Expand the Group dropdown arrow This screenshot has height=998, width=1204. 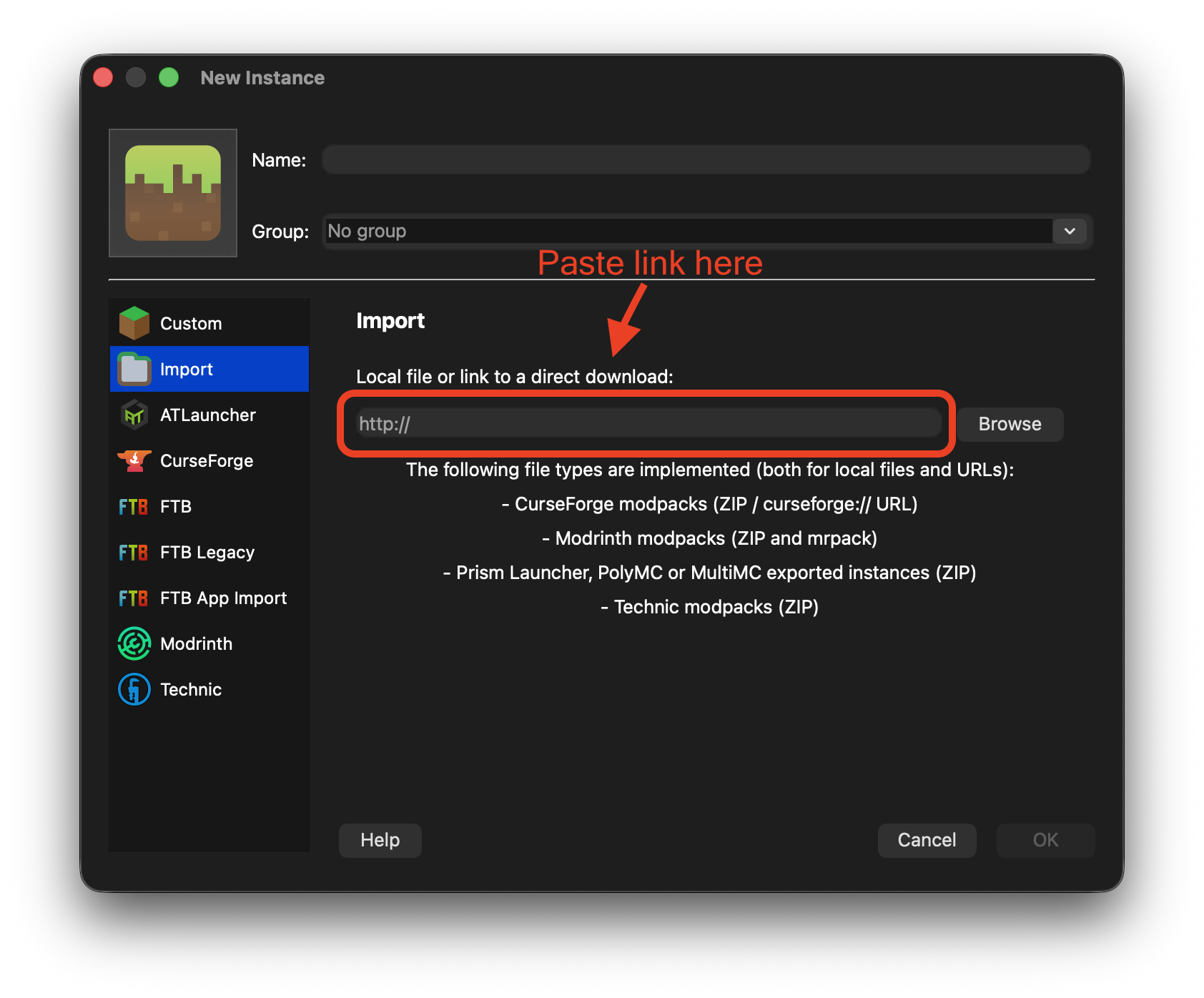(1070, 231)
